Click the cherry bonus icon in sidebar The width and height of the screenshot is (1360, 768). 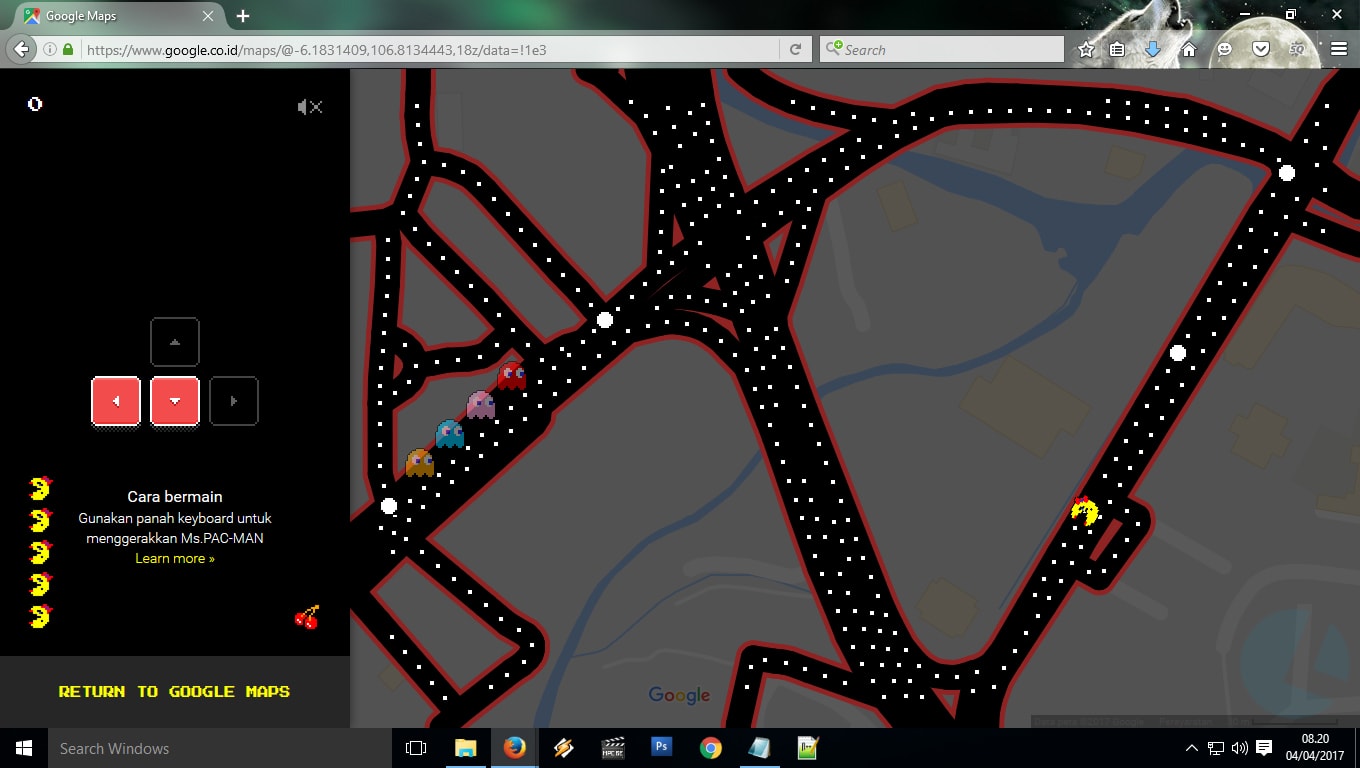(307, 617)
